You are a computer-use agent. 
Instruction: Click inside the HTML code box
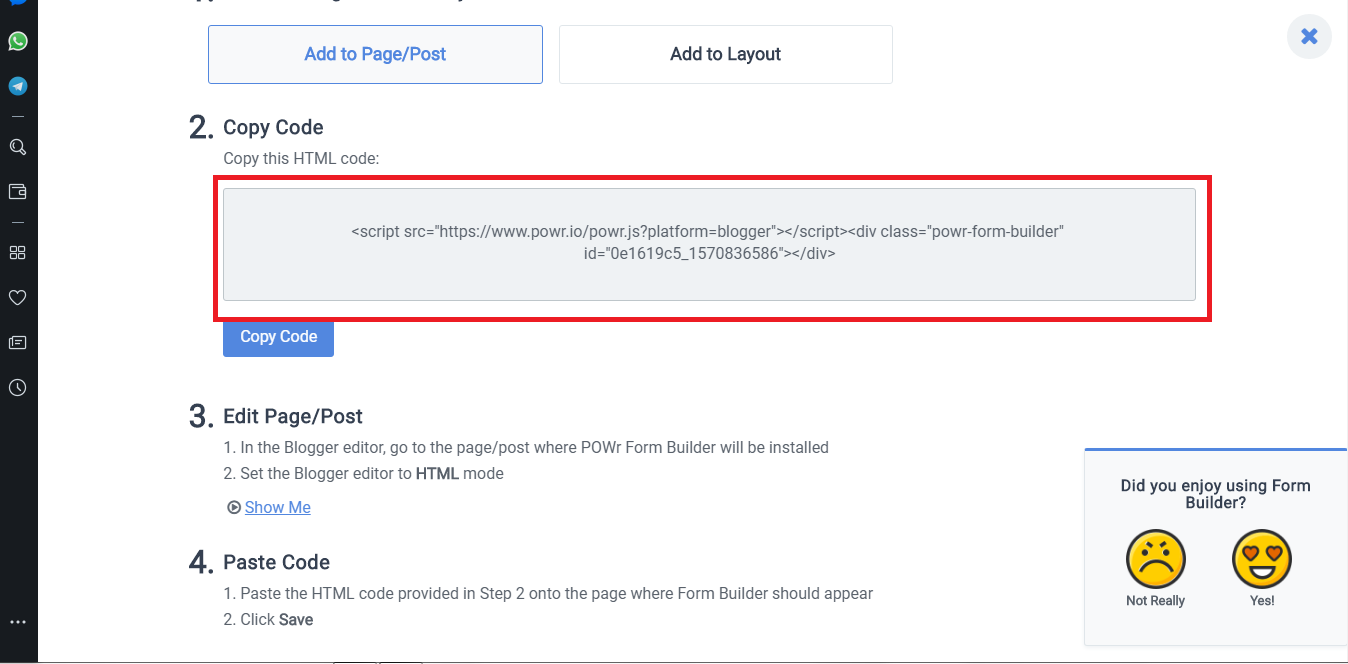(x=708, y=243)
